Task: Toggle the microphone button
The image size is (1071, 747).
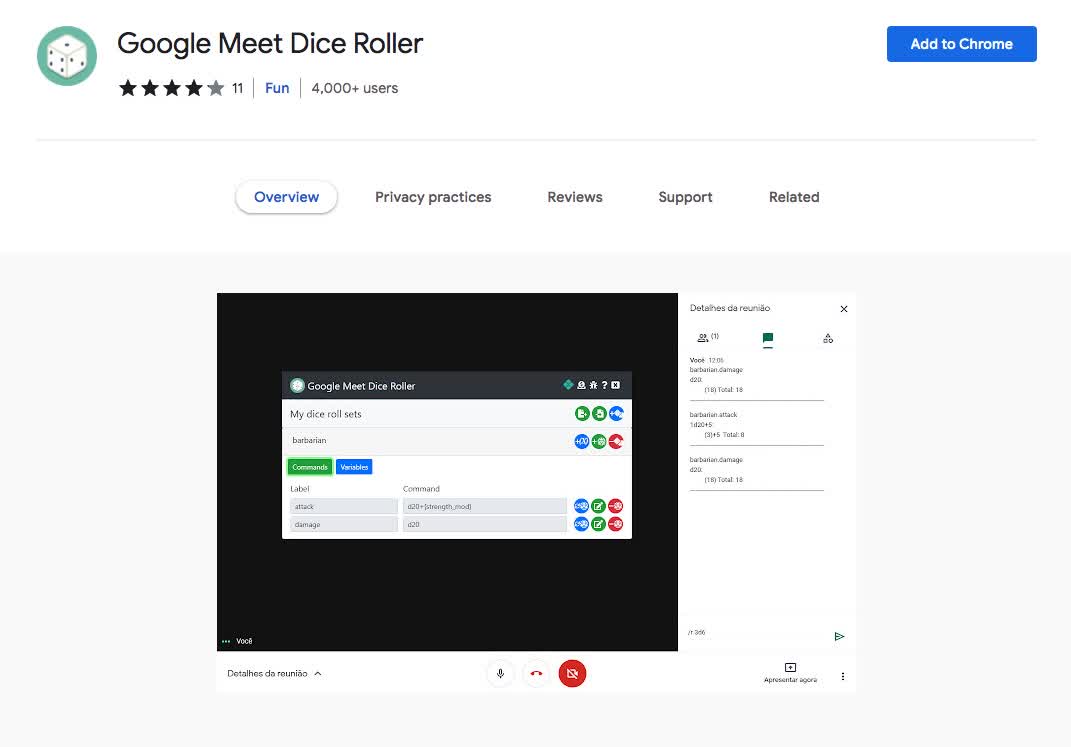Action: coord(500,673)
